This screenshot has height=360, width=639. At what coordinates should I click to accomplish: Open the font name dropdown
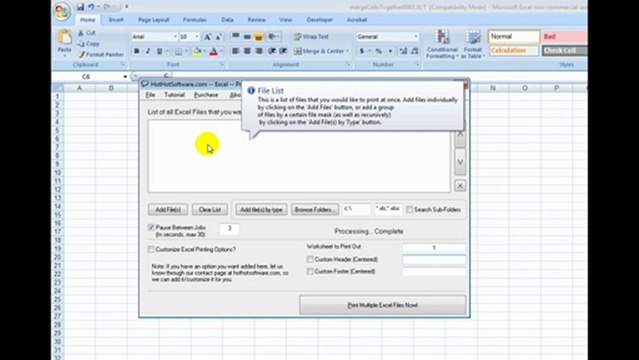click(175, 37)
